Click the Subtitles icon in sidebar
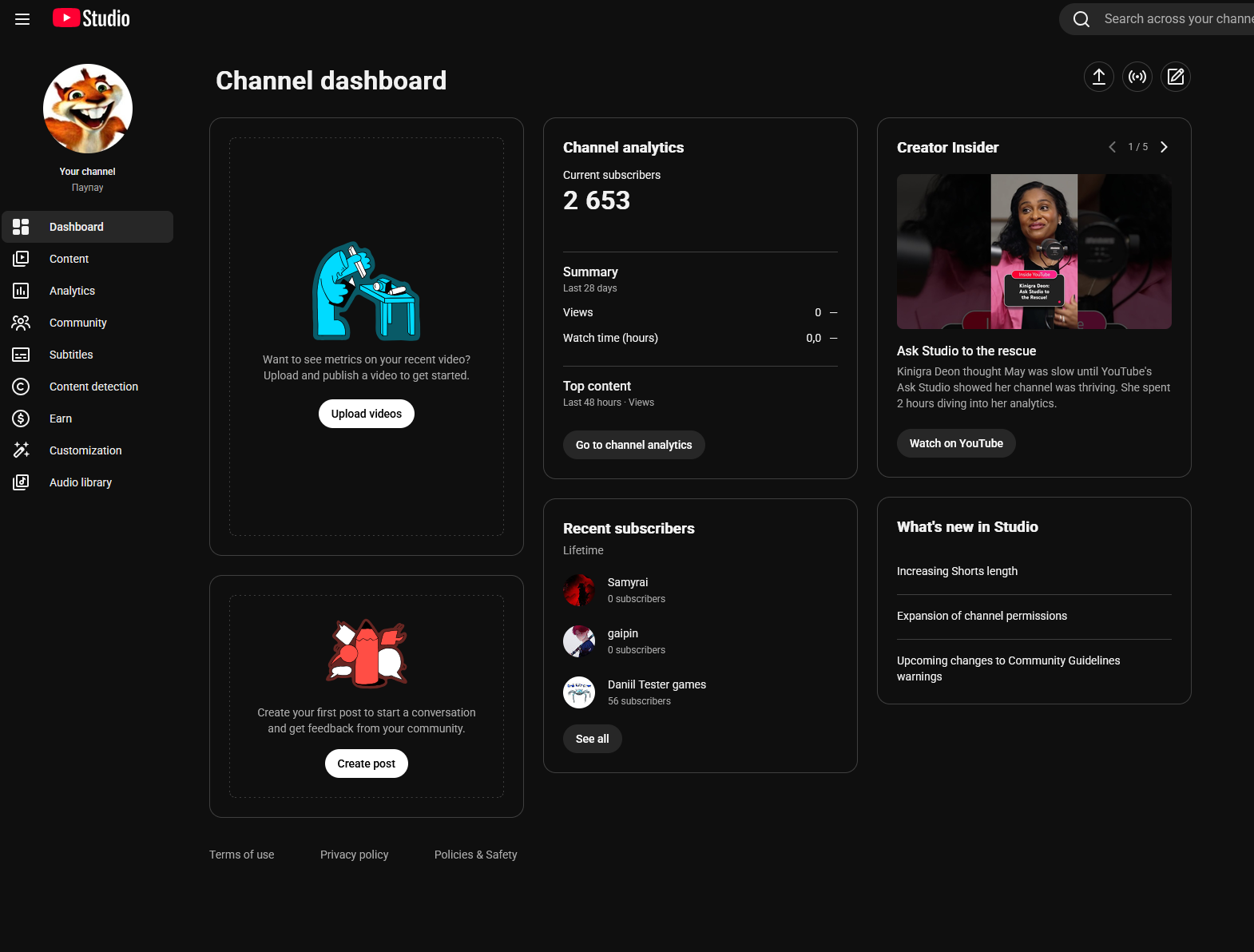The image size is (1254, 952). (x=21, y=355)
